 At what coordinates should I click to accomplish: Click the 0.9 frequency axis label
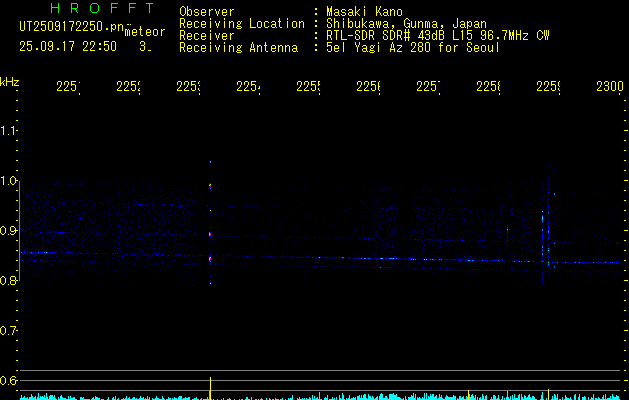[8, 231]
